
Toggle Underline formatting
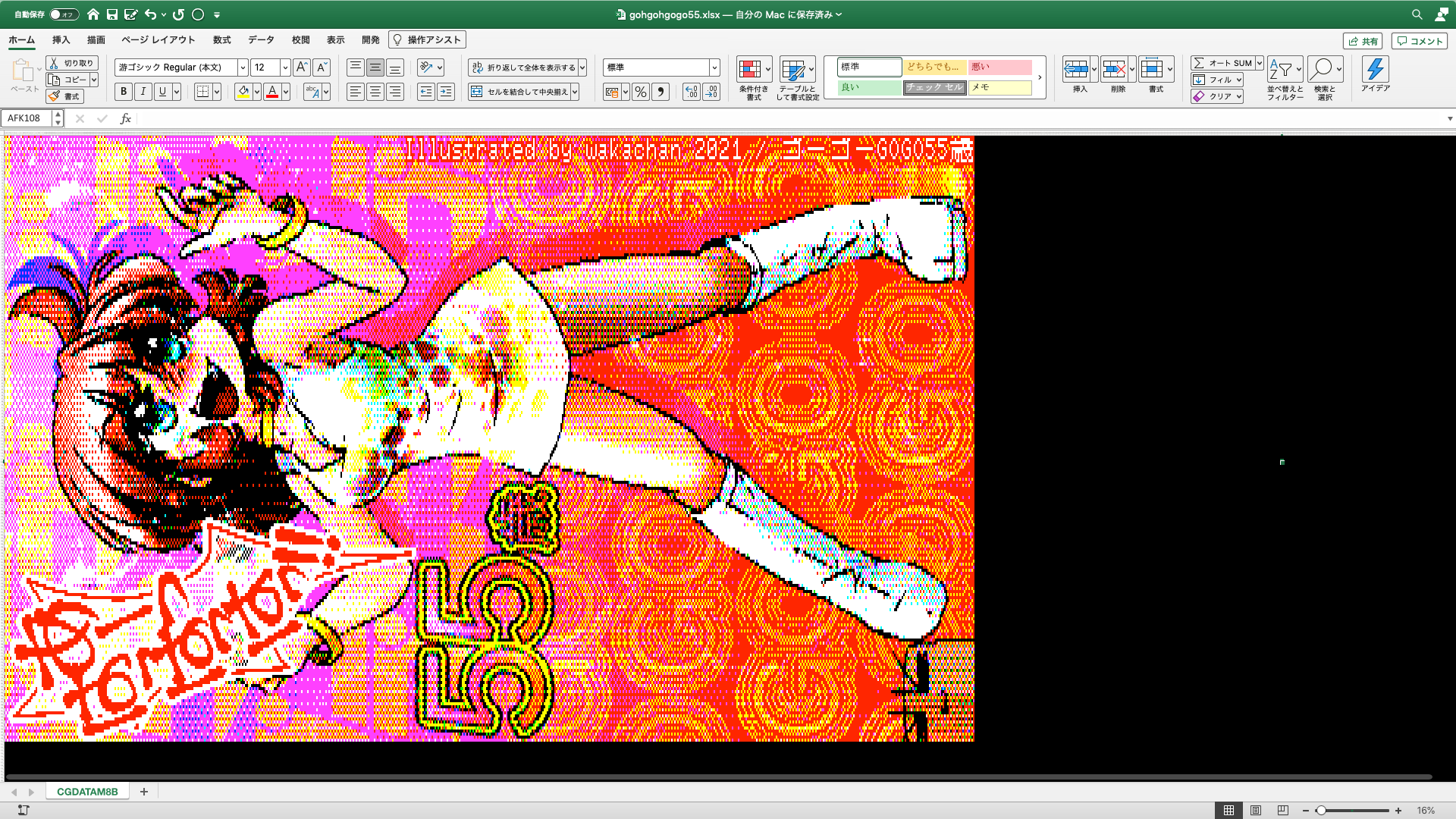(162, 92)
